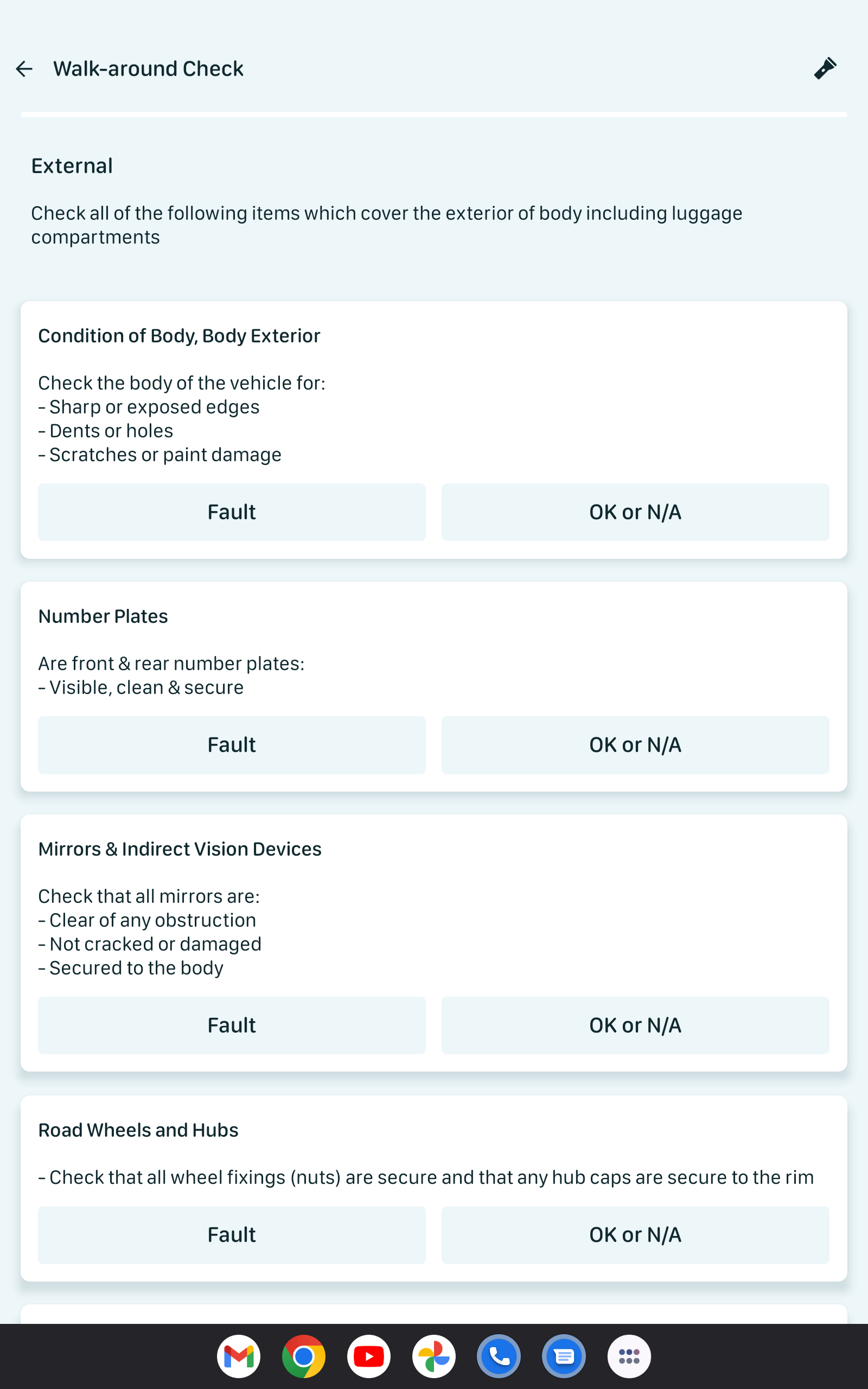Mark Mirrors & Indirect Vision Devices Fault
The height and width of the screenshot is (1389, 868).
click(x=232, y=1025)
